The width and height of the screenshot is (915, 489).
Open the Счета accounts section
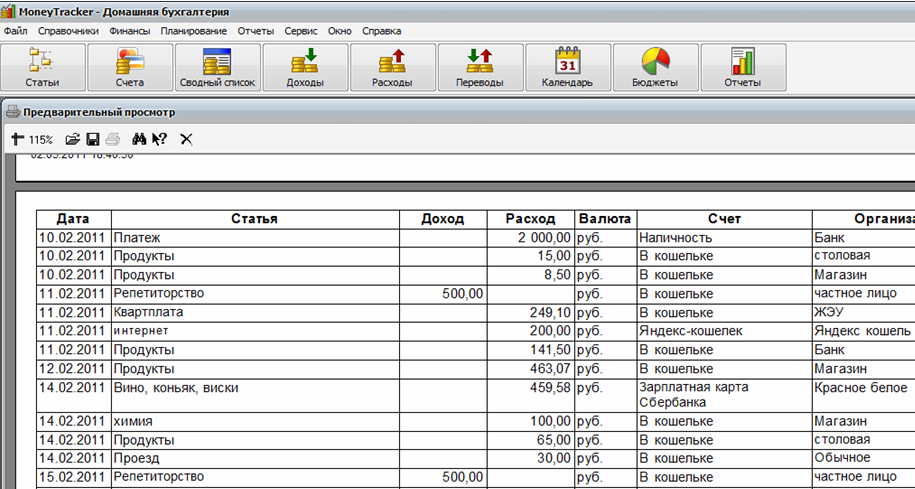point(130,67)
